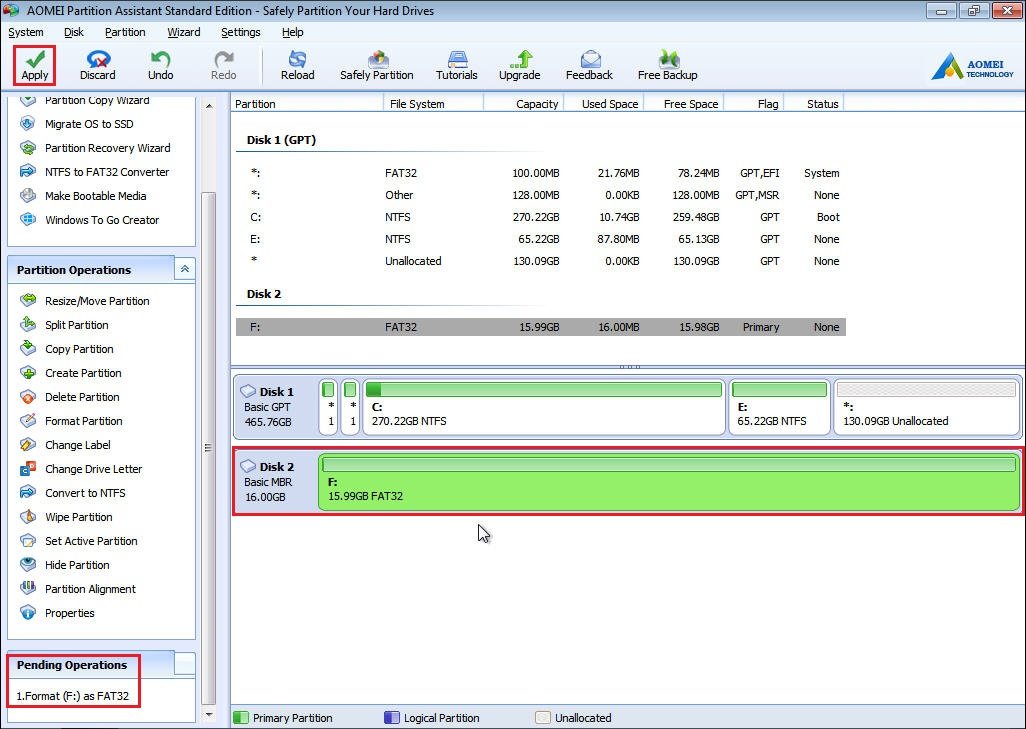Viewport: 1026px width, 729px height.
Task: Open the Disk menu
Action: (x=74, y=32)
